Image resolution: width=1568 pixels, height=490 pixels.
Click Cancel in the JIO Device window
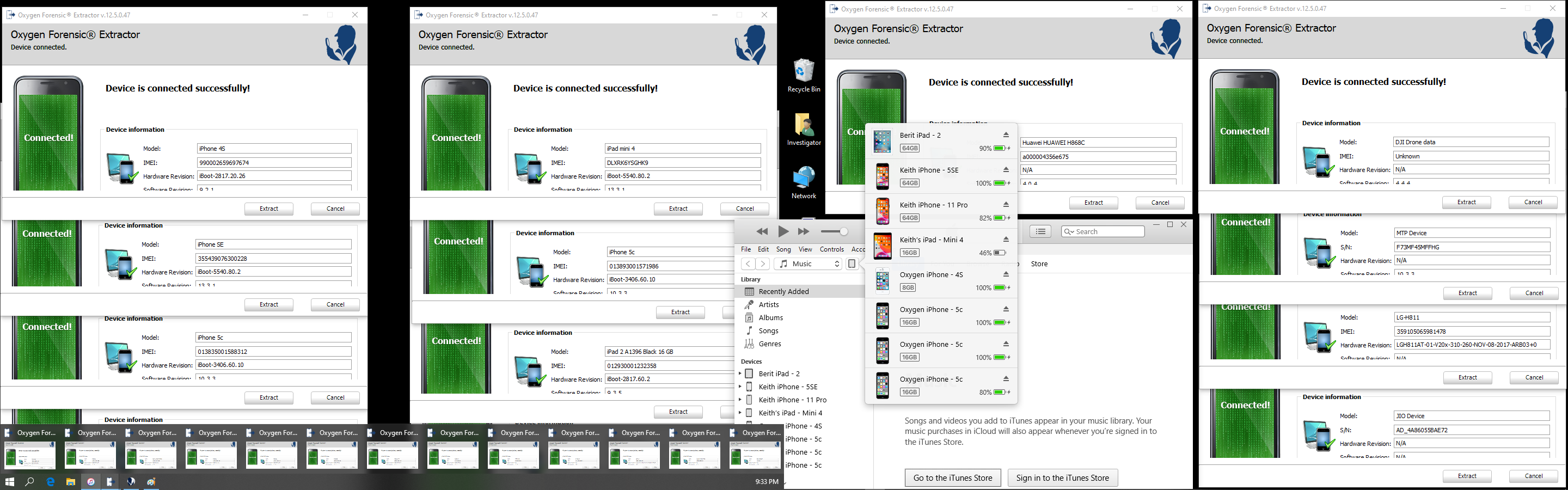pos(1533,476)
